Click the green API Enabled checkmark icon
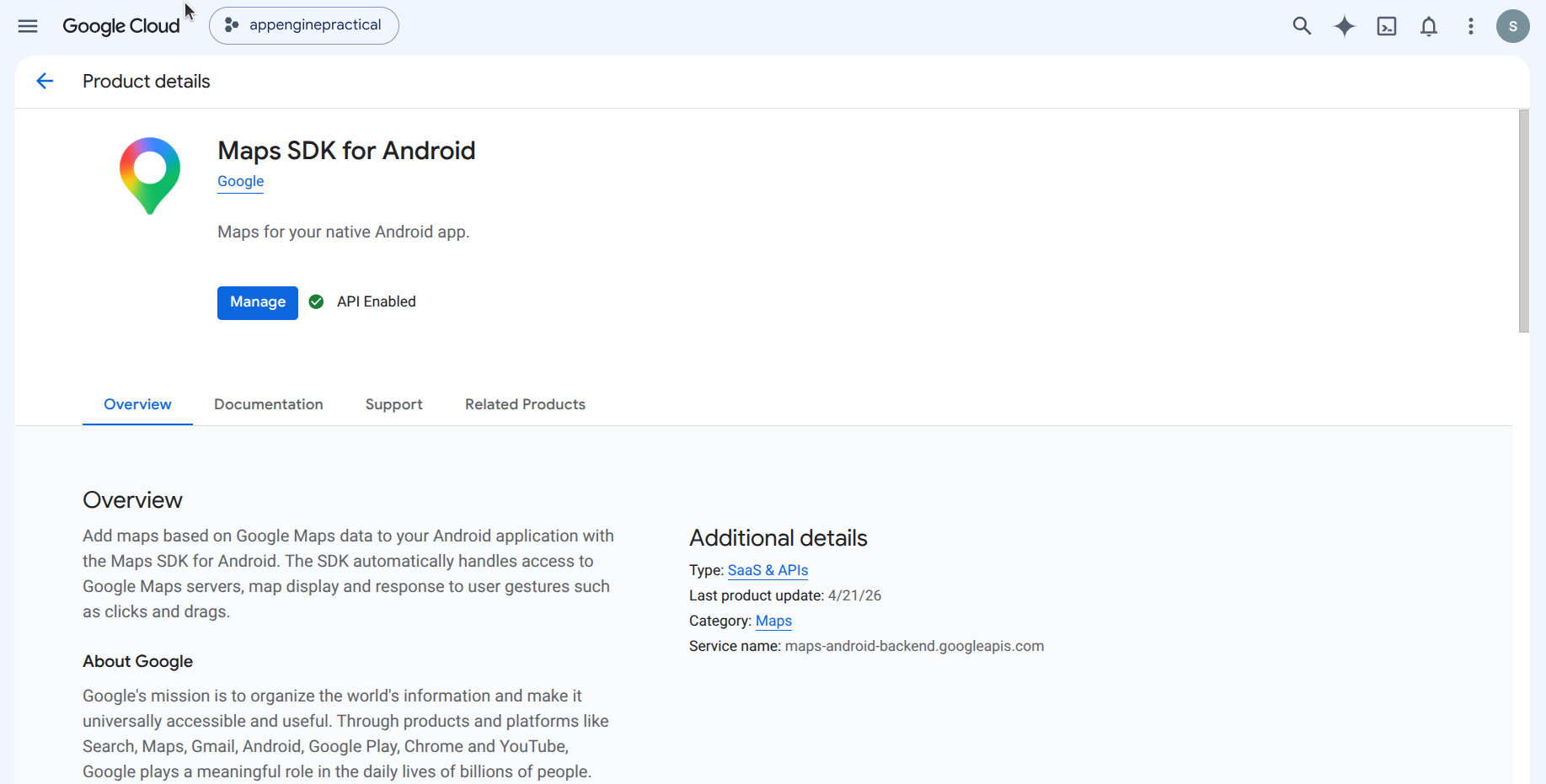 pos(316,301)
